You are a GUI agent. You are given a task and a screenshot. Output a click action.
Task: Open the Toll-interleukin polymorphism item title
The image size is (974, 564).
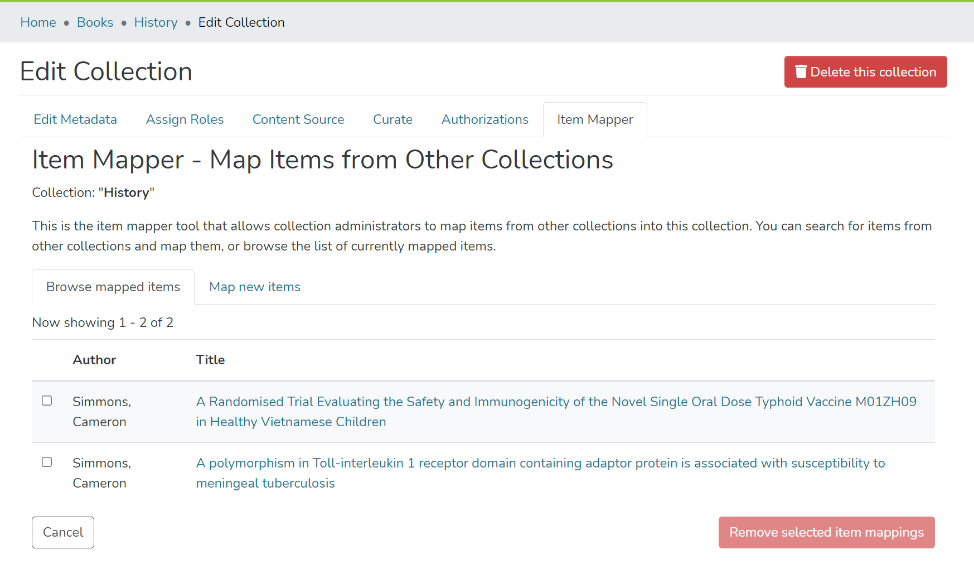540,463
